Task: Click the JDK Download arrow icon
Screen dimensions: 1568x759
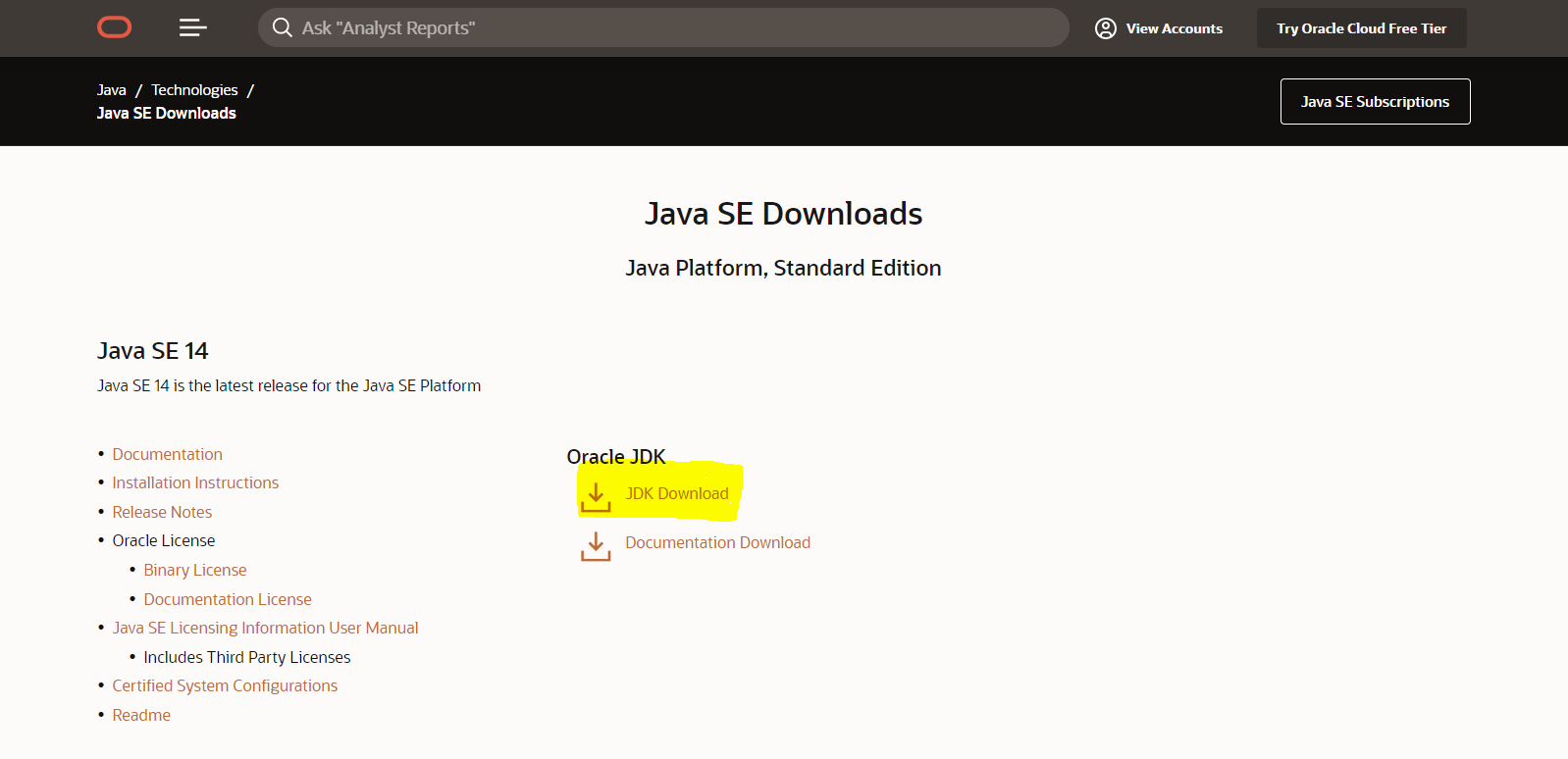Action: pyautogui.click(x=596, y=497)
